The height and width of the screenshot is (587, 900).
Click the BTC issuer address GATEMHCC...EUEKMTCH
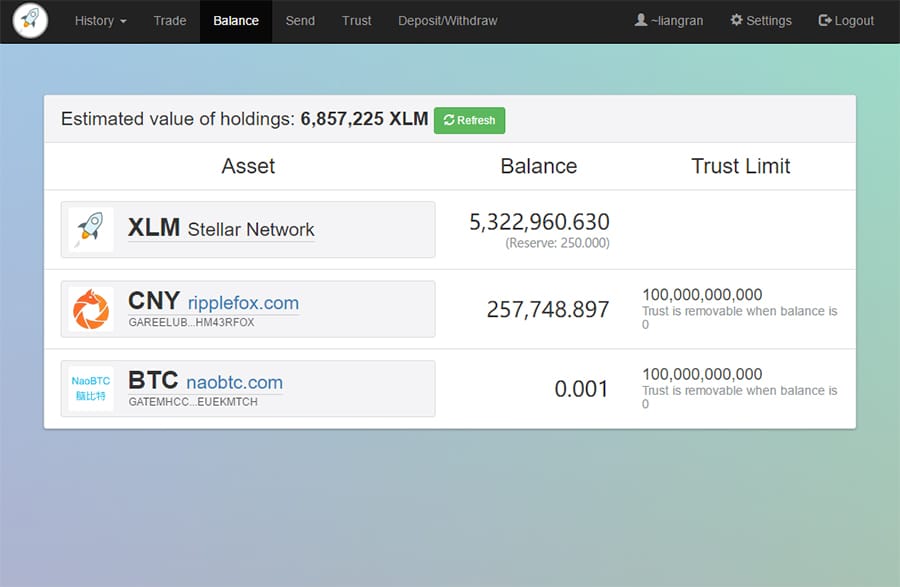coord(193,402)
